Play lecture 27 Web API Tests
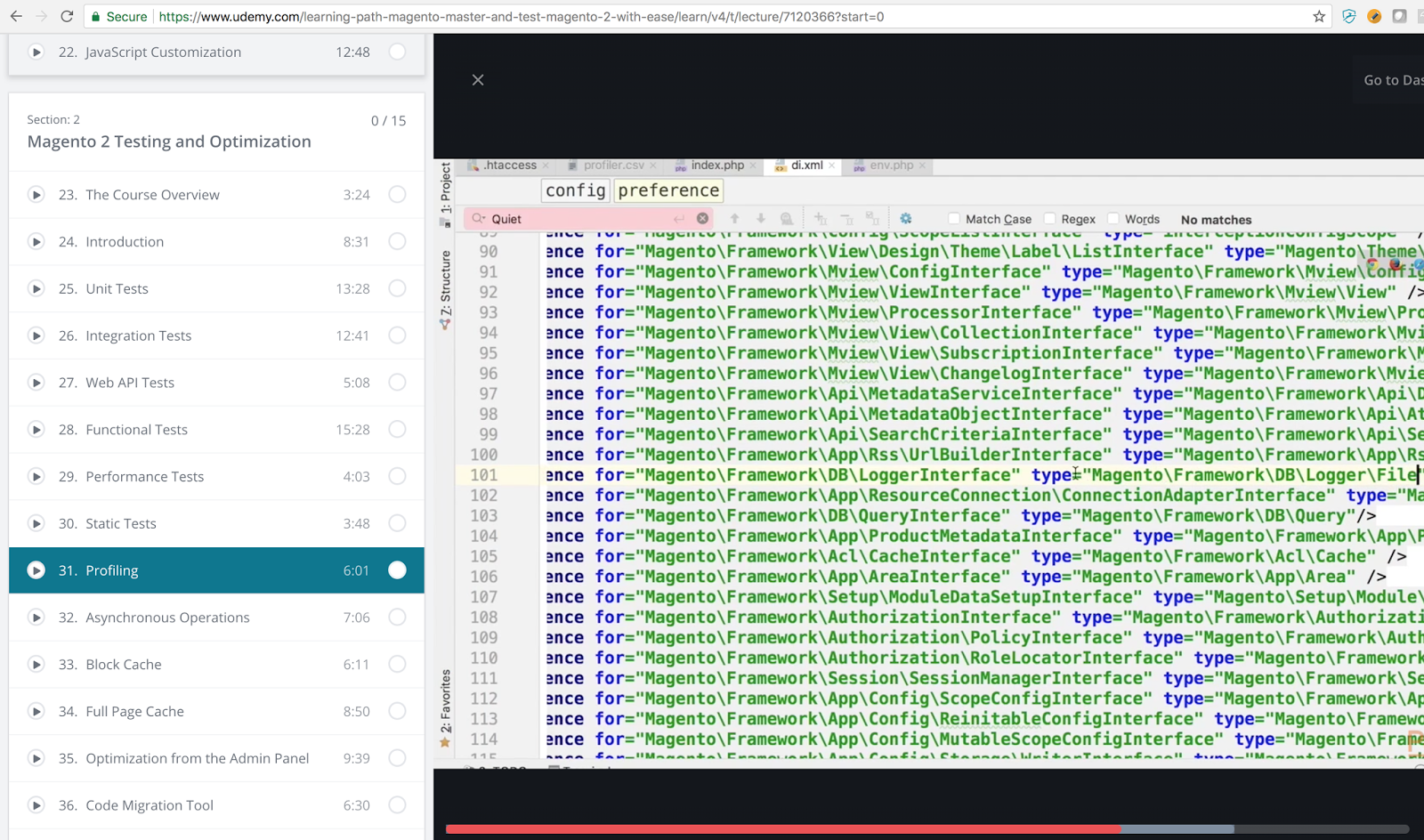Image resolution: width=1424 pixels, height=840 pixels. (36, 383)
